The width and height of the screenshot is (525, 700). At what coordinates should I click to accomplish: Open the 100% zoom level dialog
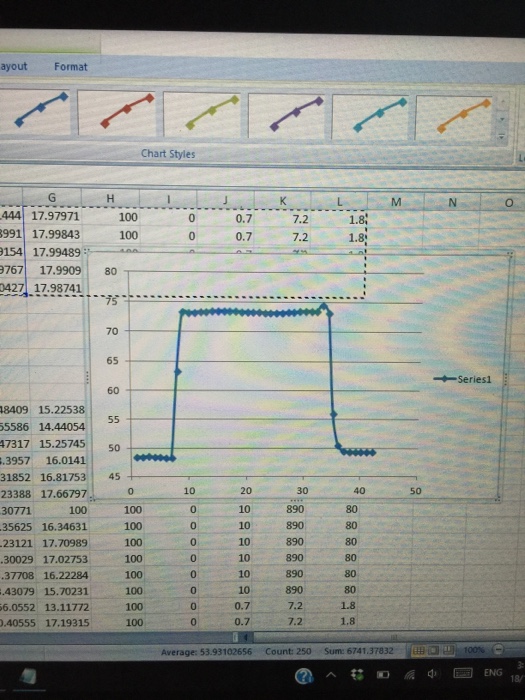(474, 650)
